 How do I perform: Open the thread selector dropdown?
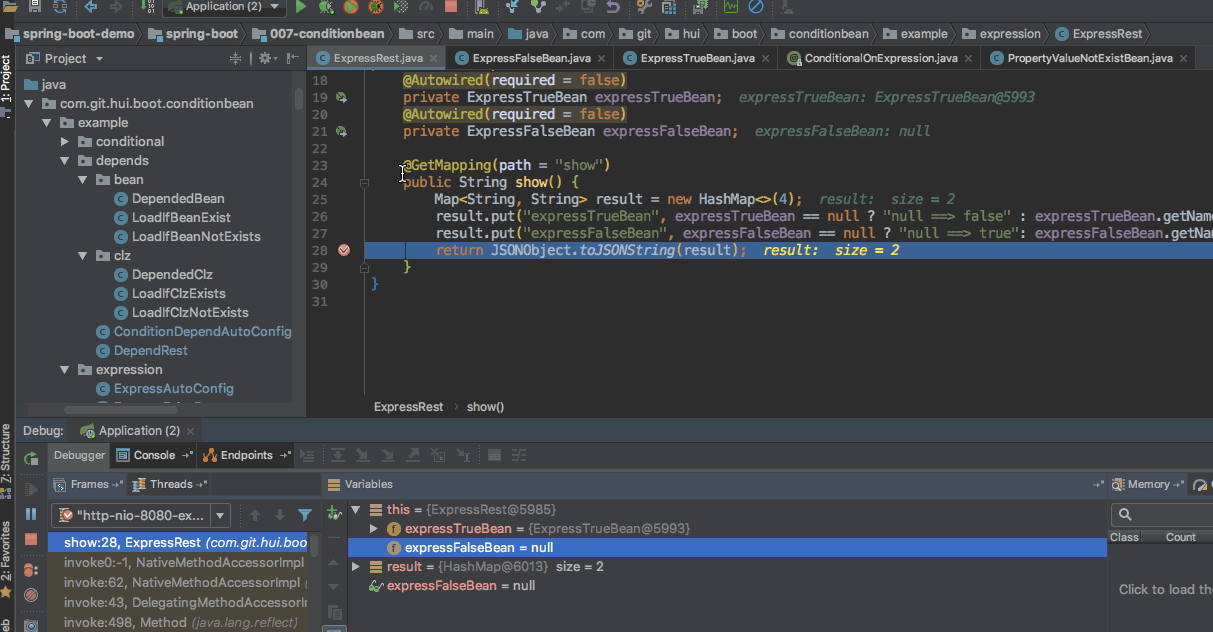coord(219,516)
